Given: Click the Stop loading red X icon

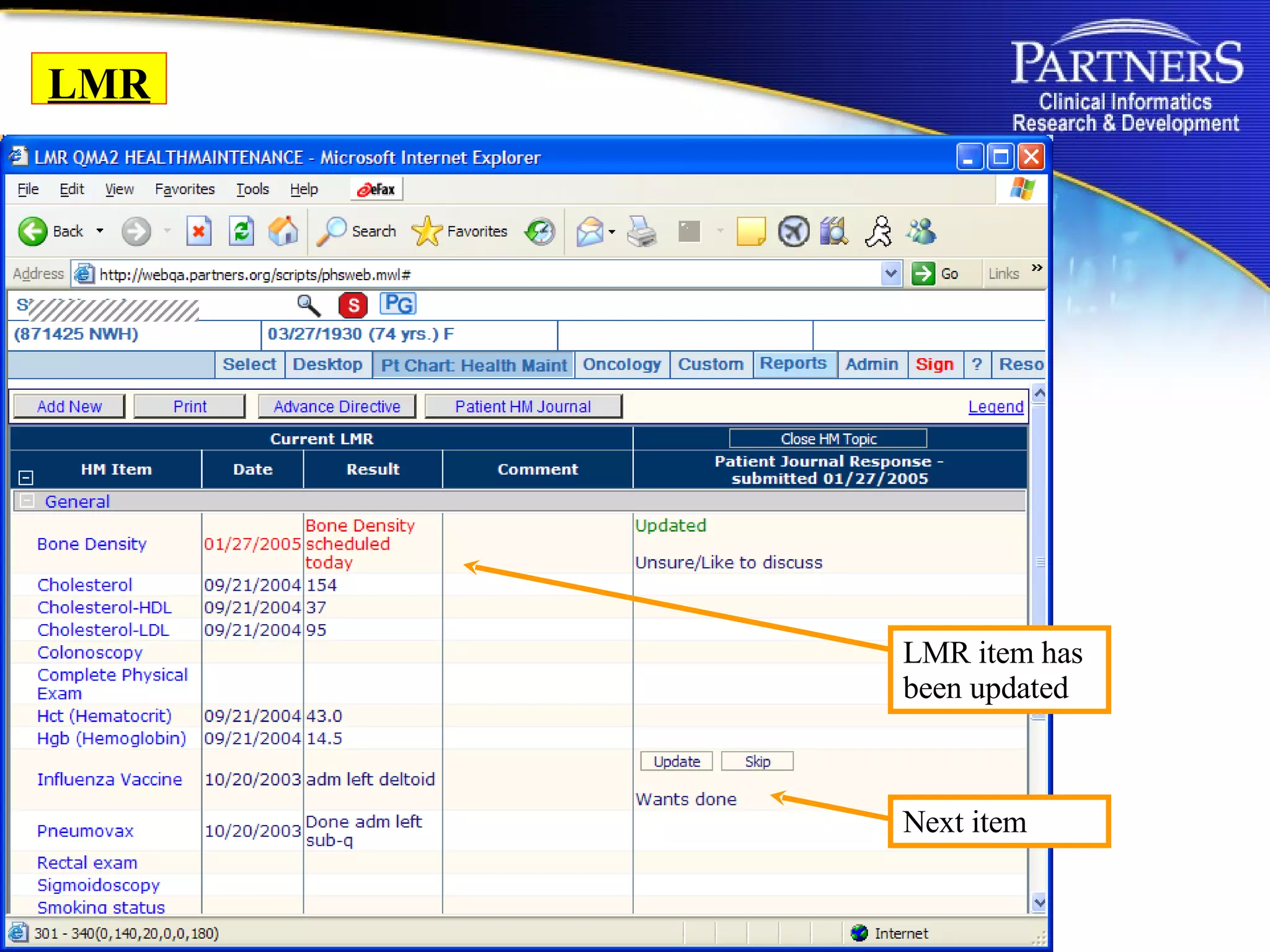Looking at the screenshot, I should click(198, 232).
